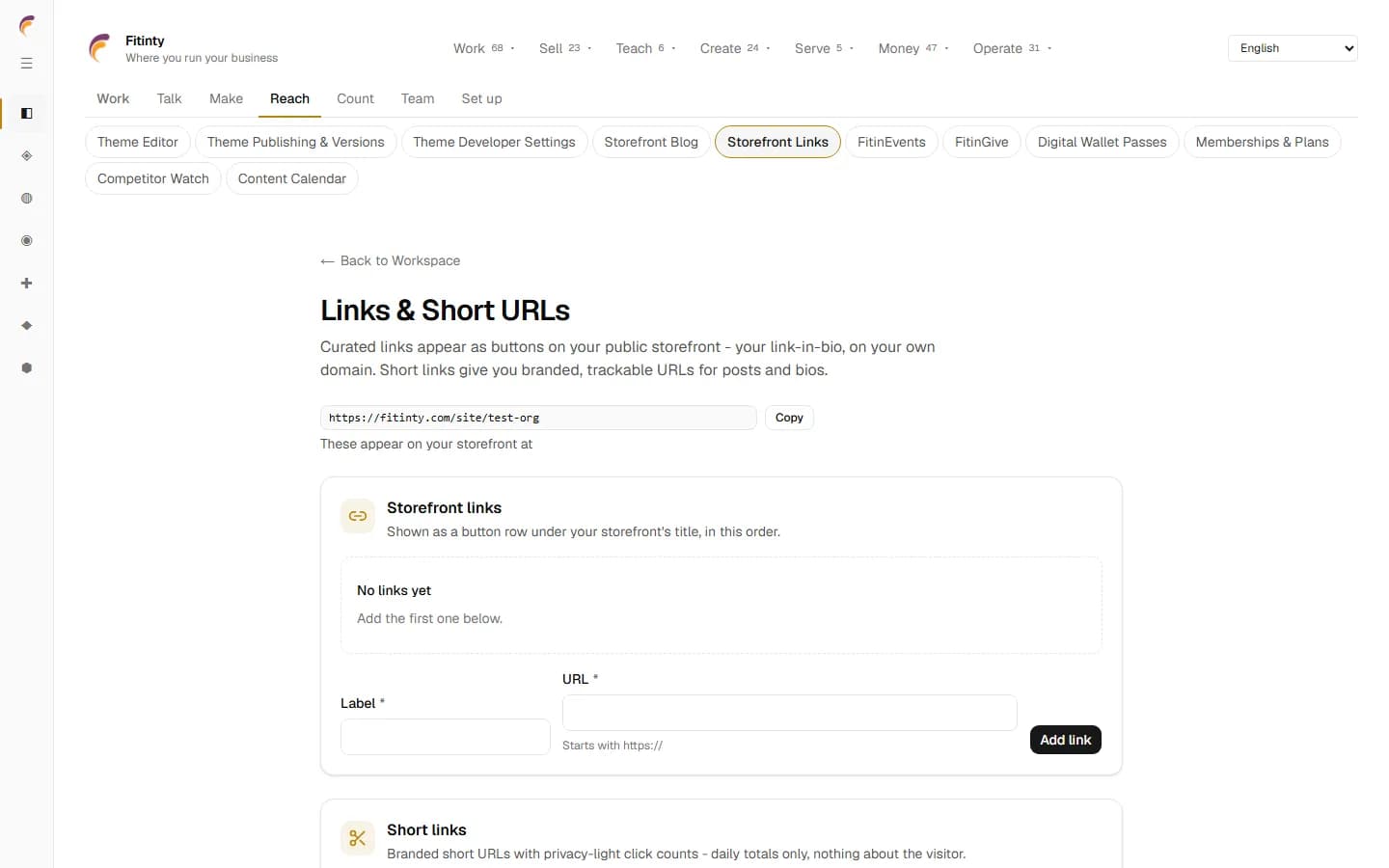
Task: Click the half-shaded circle sidebar icon
Action: 27,199
